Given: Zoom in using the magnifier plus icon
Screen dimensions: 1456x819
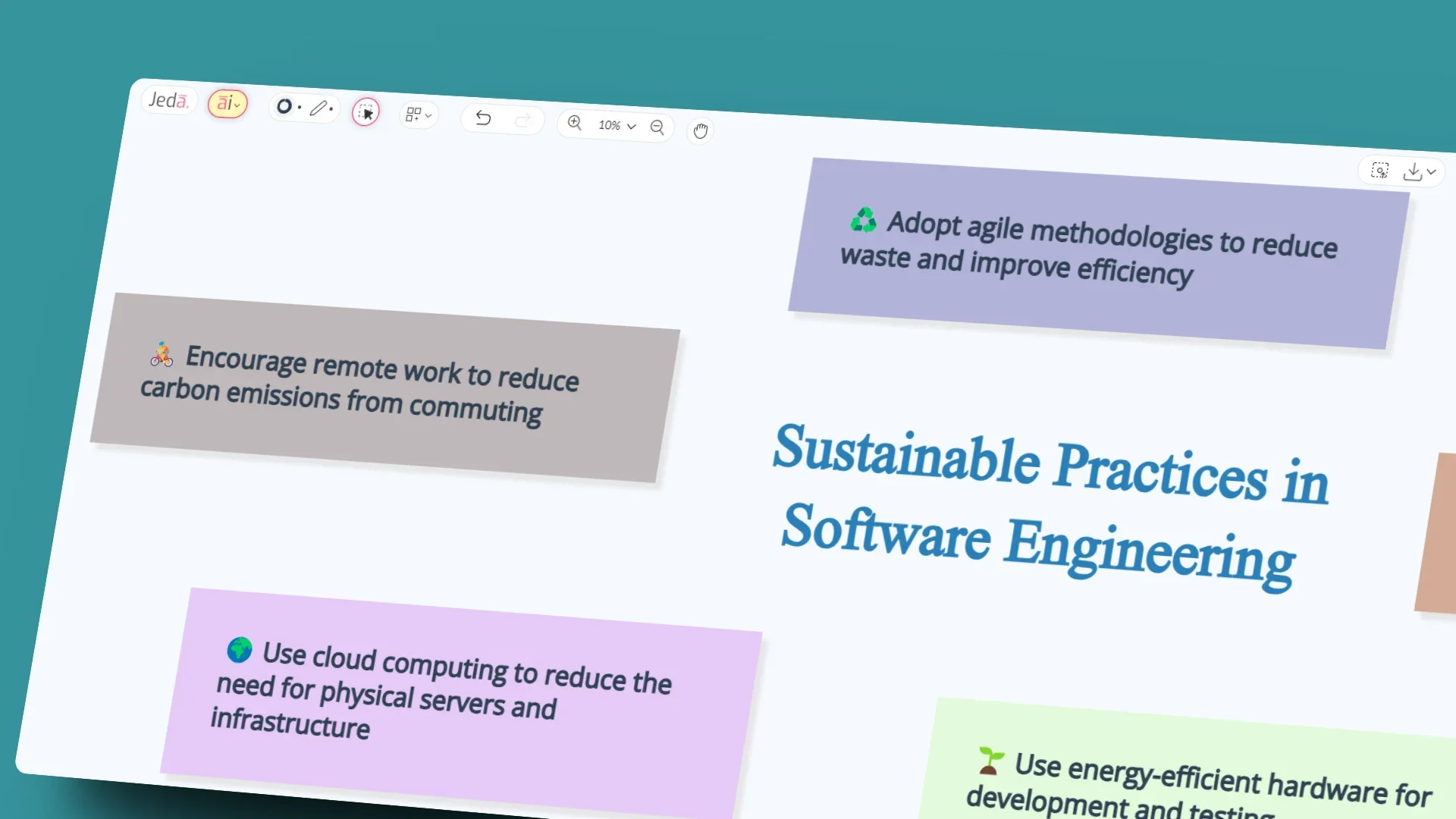Looking at the screenshot, I should pyautogui.click(x=575, y=122).
